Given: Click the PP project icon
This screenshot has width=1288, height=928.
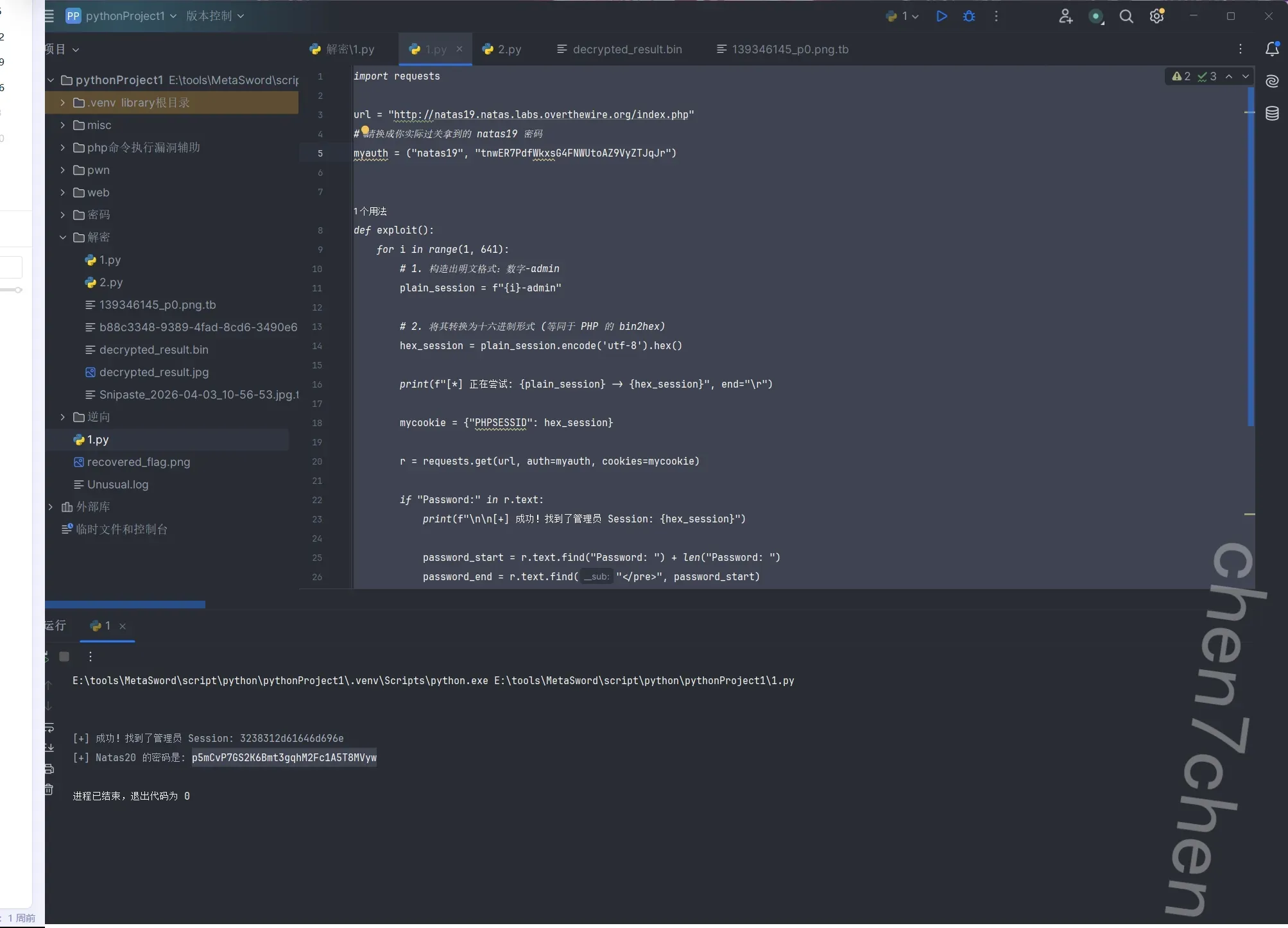Looking at the screenshot, I should tap(73, 16).
